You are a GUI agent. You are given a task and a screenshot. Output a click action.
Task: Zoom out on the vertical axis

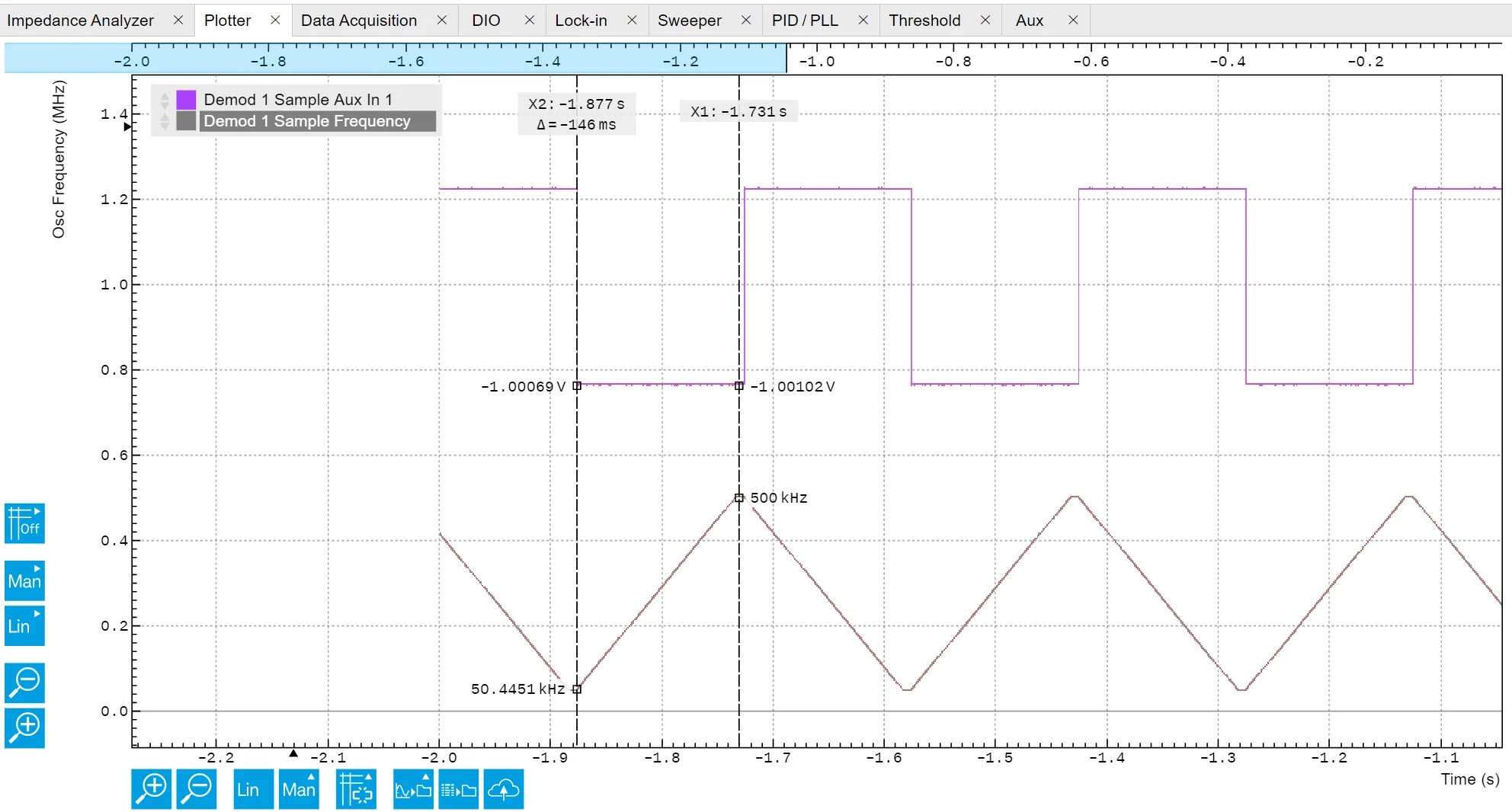click(x=24, y=683)
